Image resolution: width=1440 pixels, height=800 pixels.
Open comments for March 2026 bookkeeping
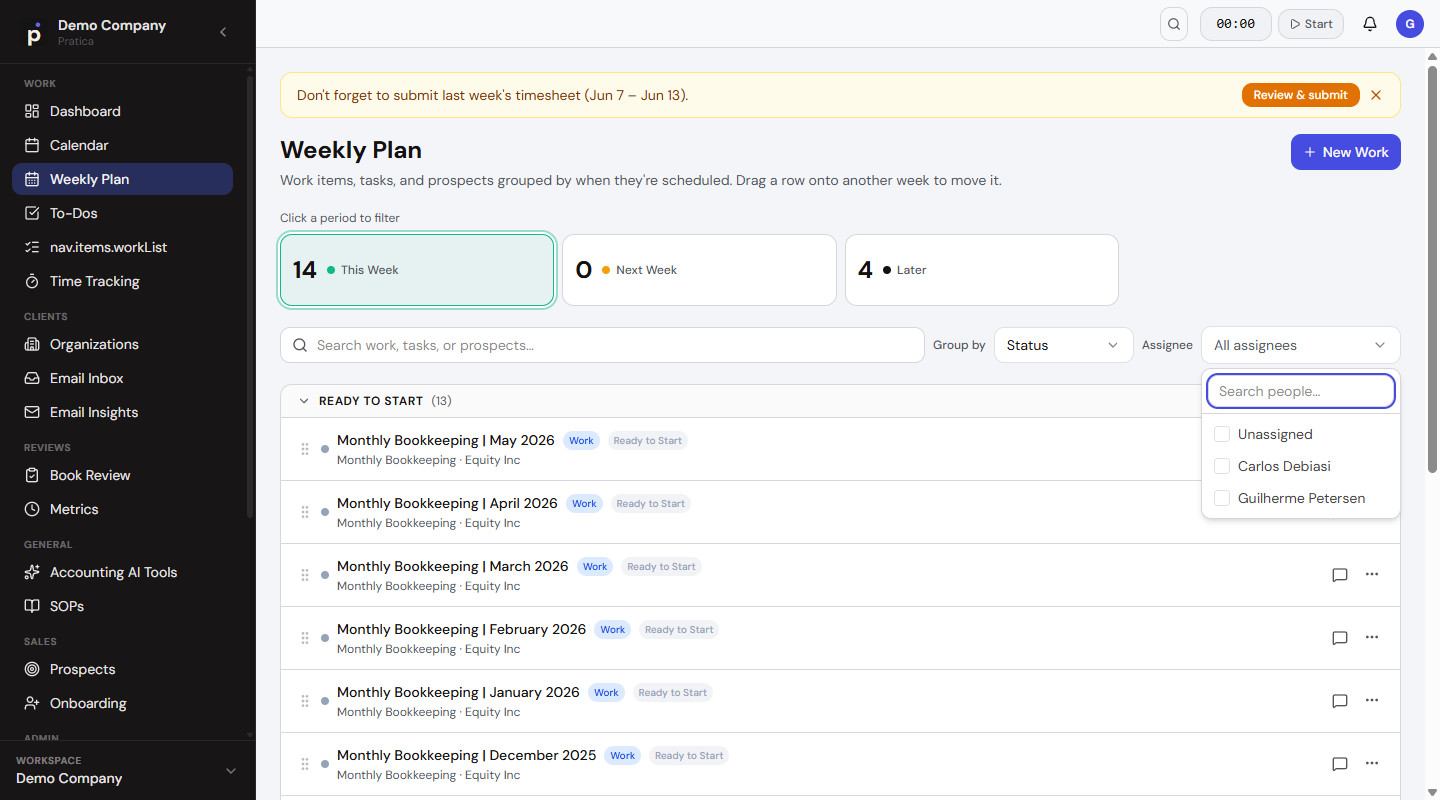[x=1340, y=575]
